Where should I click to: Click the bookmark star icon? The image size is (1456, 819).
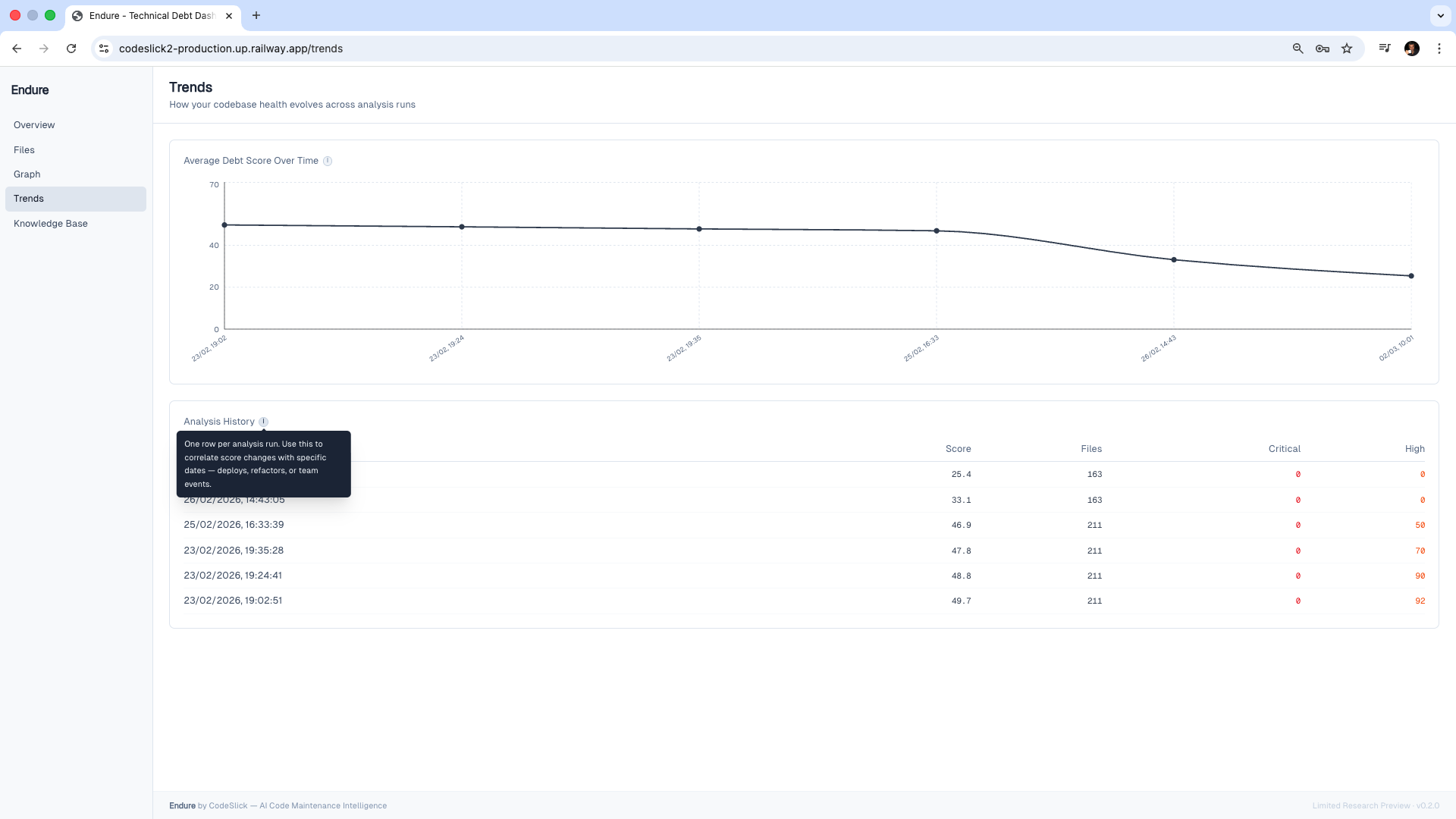tap(1346, 48)
